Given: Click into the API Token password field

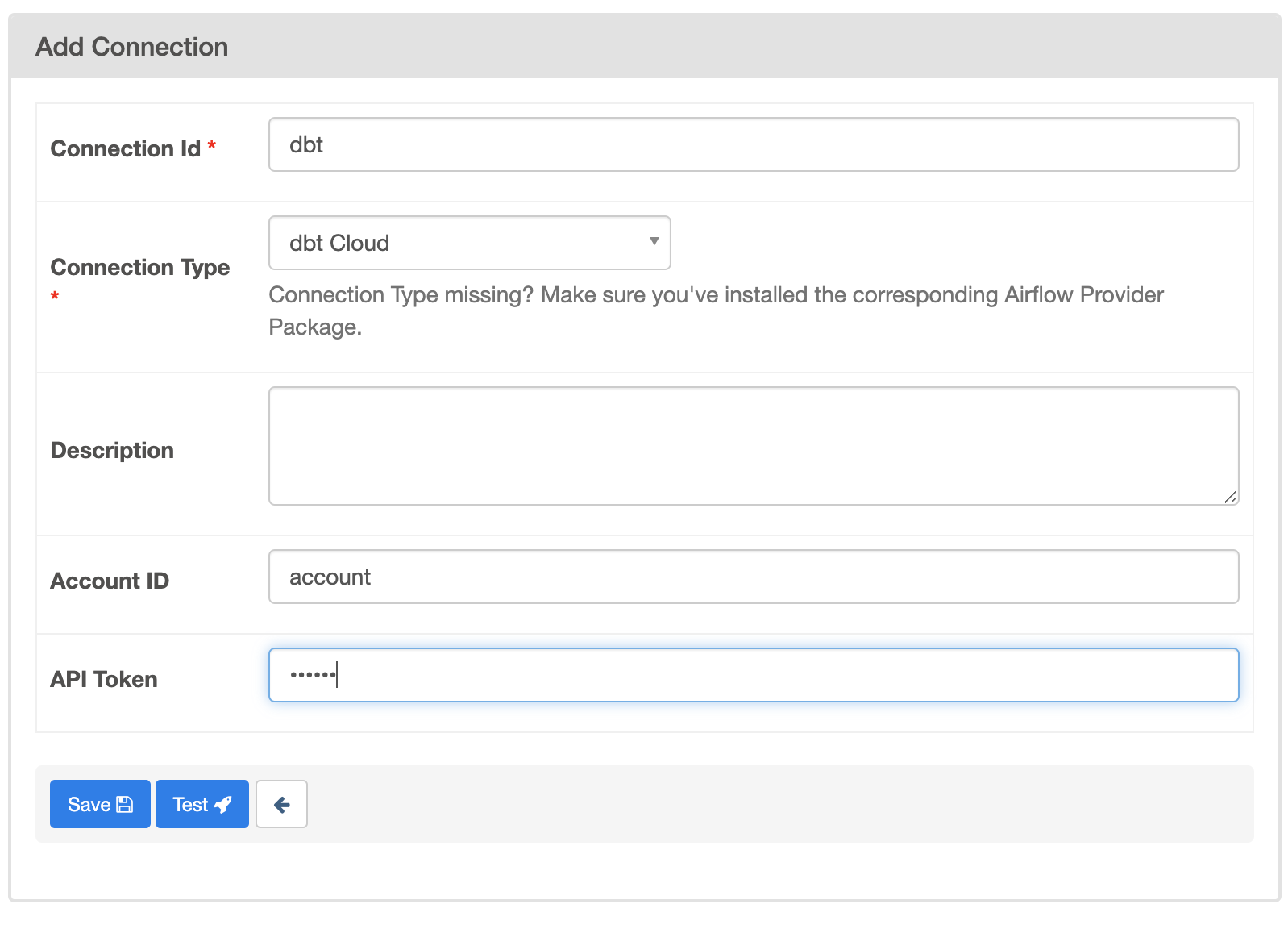Looking at the screenshot, I should point(753,675).
